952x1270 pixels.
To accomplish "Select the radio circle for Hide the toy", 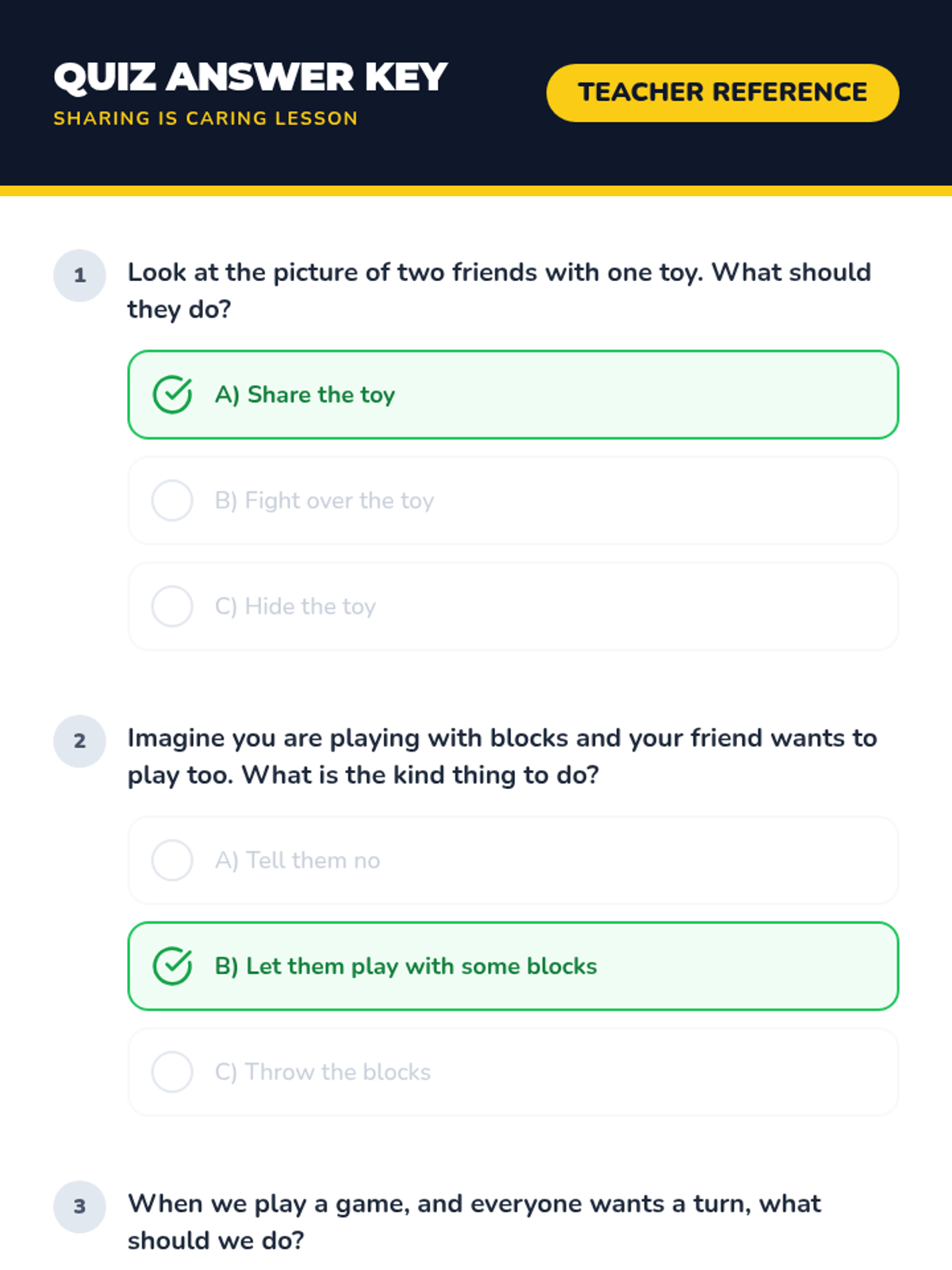I will [x=172, y=606].
